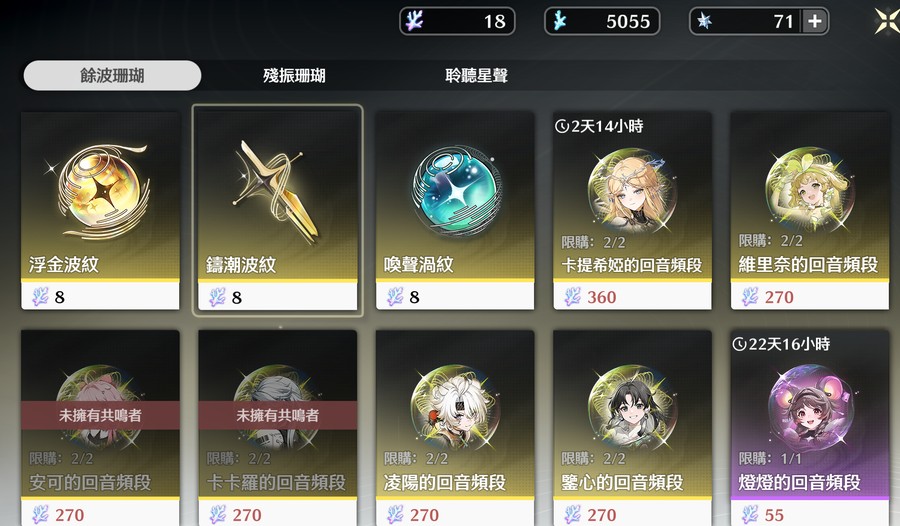Switch to the 殘振珊瑚 tab

coord(294,75)
